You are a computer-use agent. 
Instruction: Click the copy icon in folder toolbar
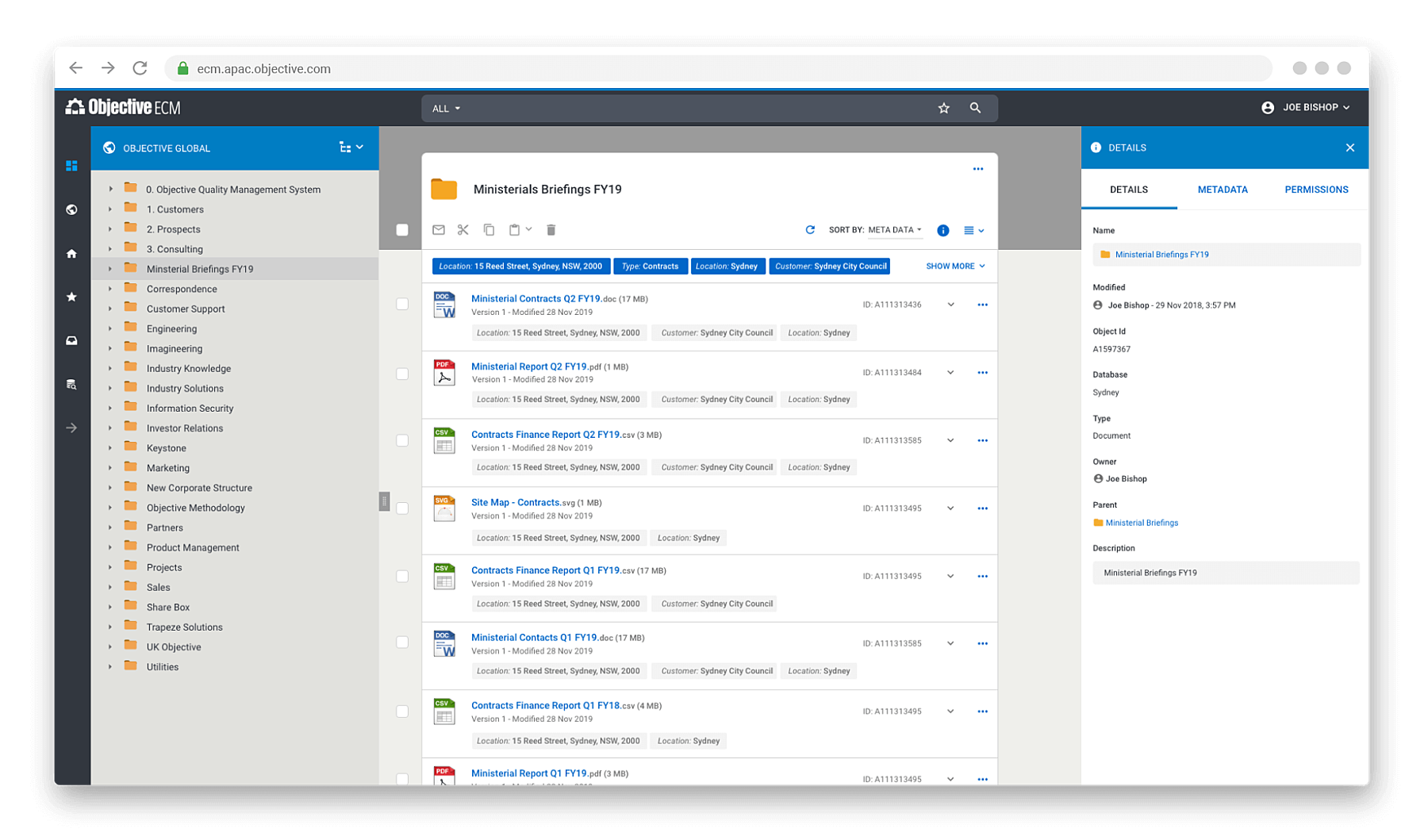coord(489,230)
